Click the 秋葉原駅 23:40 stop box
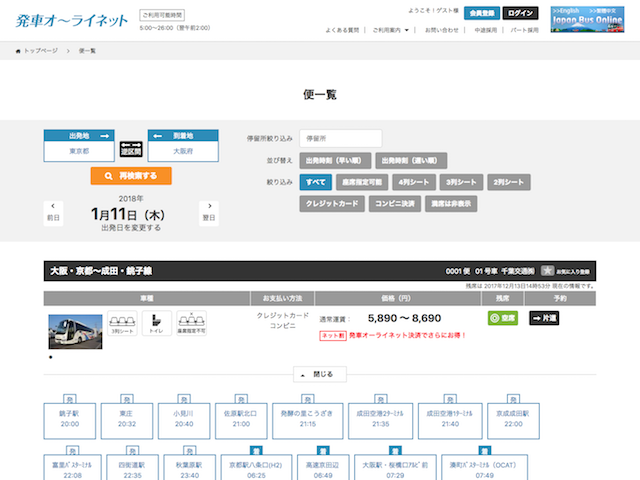 click(189, 468)
